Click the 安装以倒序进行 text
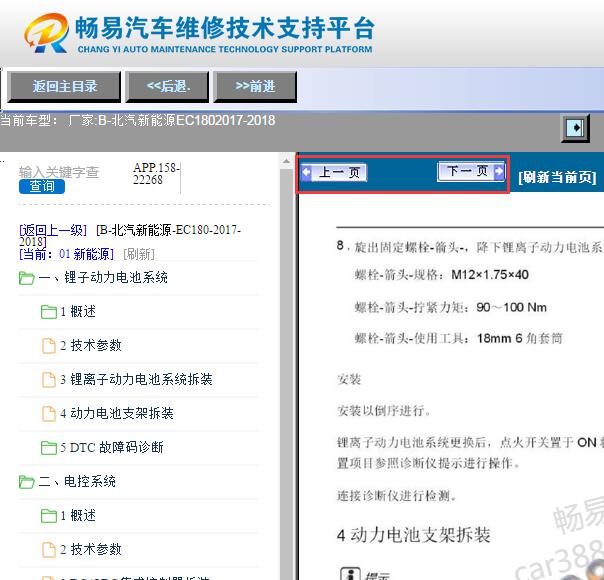Viewport: 604px width, 580px height. [384, 411]
